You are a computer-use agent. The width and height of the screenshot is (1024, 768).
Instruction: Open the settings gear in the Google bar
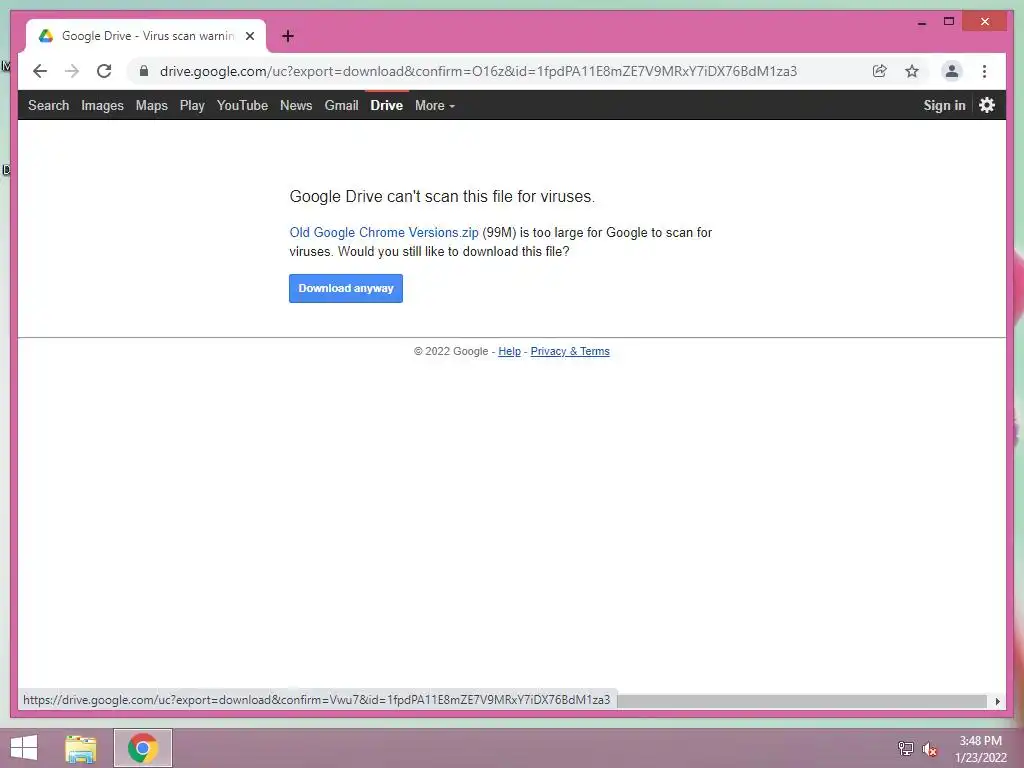pos(987,105)
